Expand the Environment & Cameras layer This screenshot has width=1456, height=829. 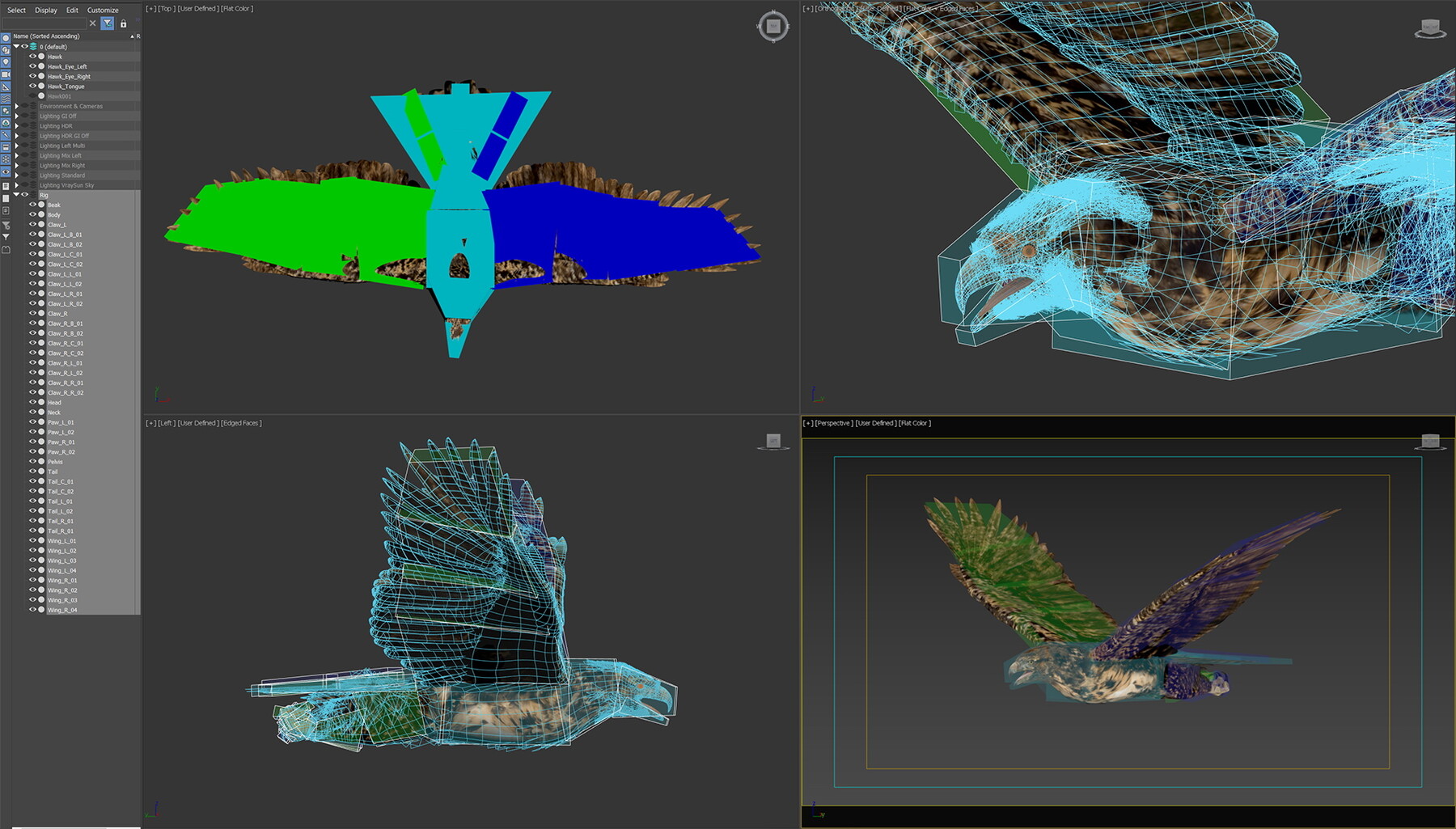(x=16, y=107)
